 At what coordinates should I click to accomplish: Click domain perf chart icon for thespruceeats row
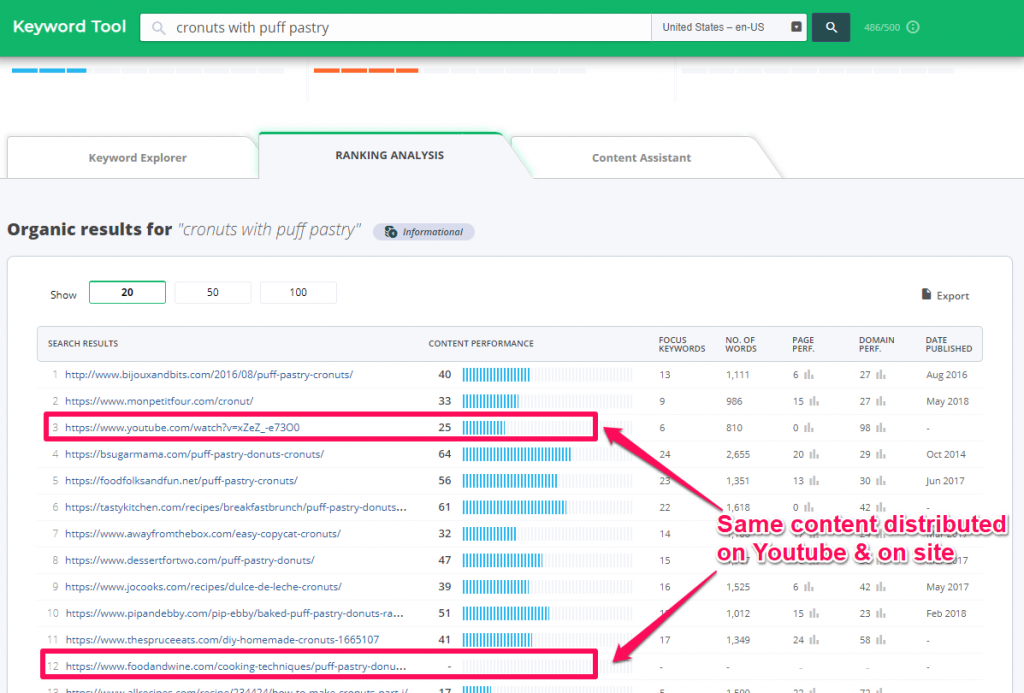(881, 640)
